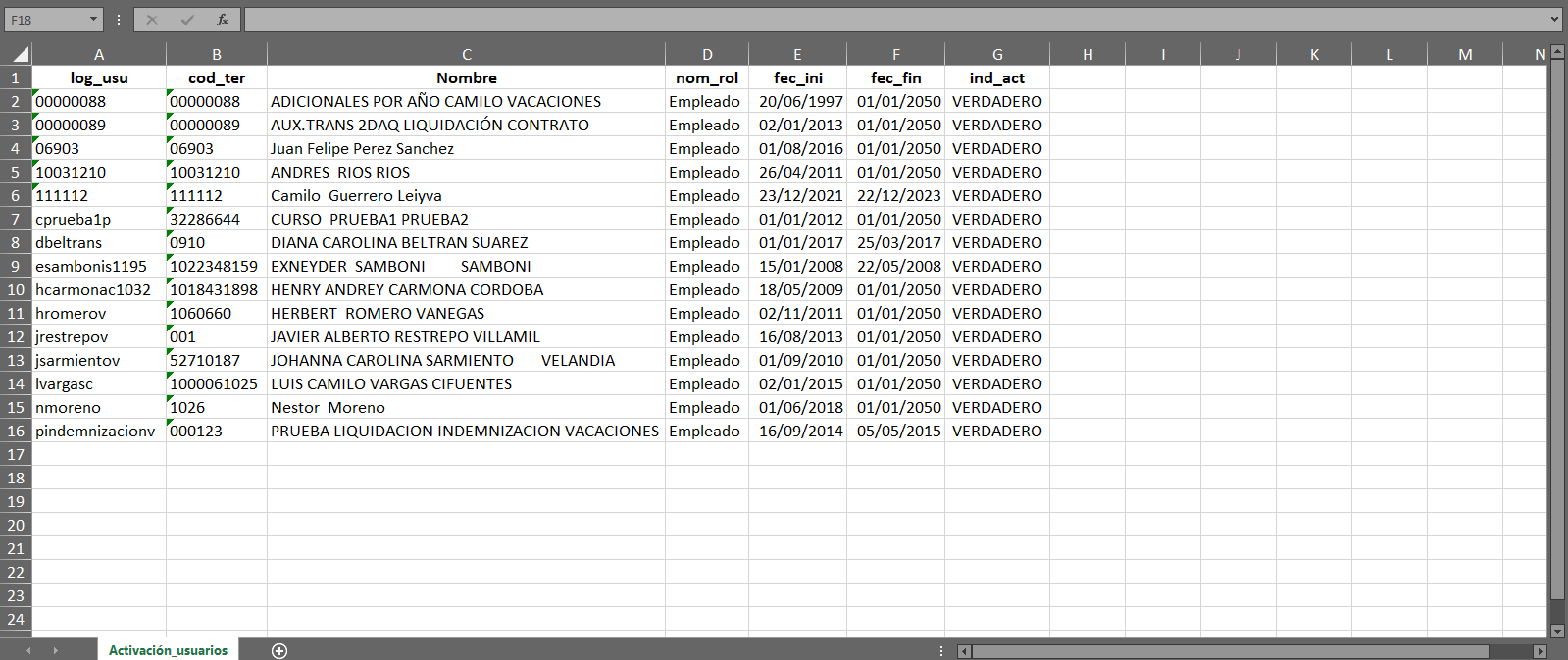This screenshot has width=1568, height=660.
Task: Select row 9 header
Action: (16, 266)
